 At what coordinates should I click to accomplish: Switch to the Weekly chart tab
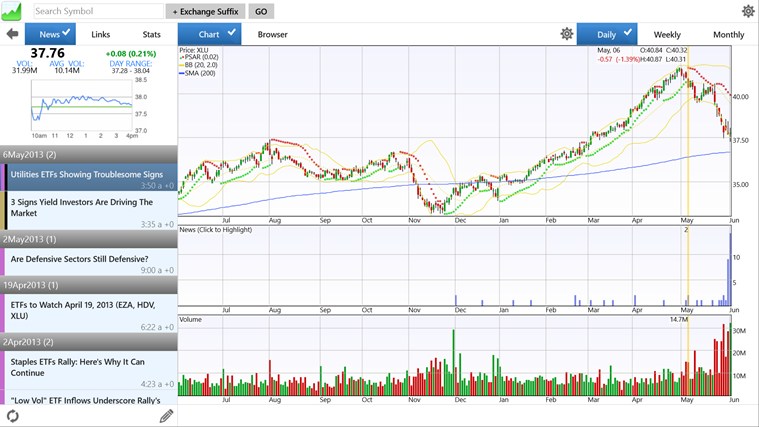[667, 34]
